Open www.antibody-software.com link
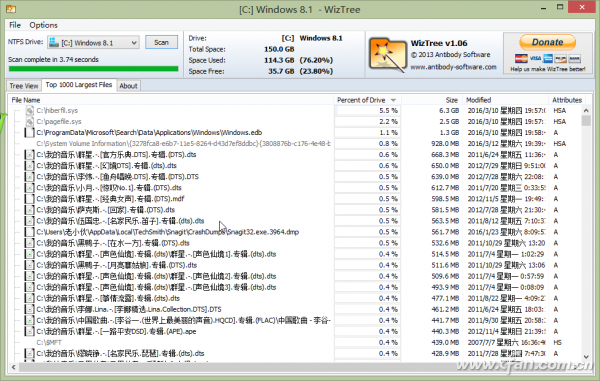The width and height of the screenshot is (600, 381). pos(453,67)
